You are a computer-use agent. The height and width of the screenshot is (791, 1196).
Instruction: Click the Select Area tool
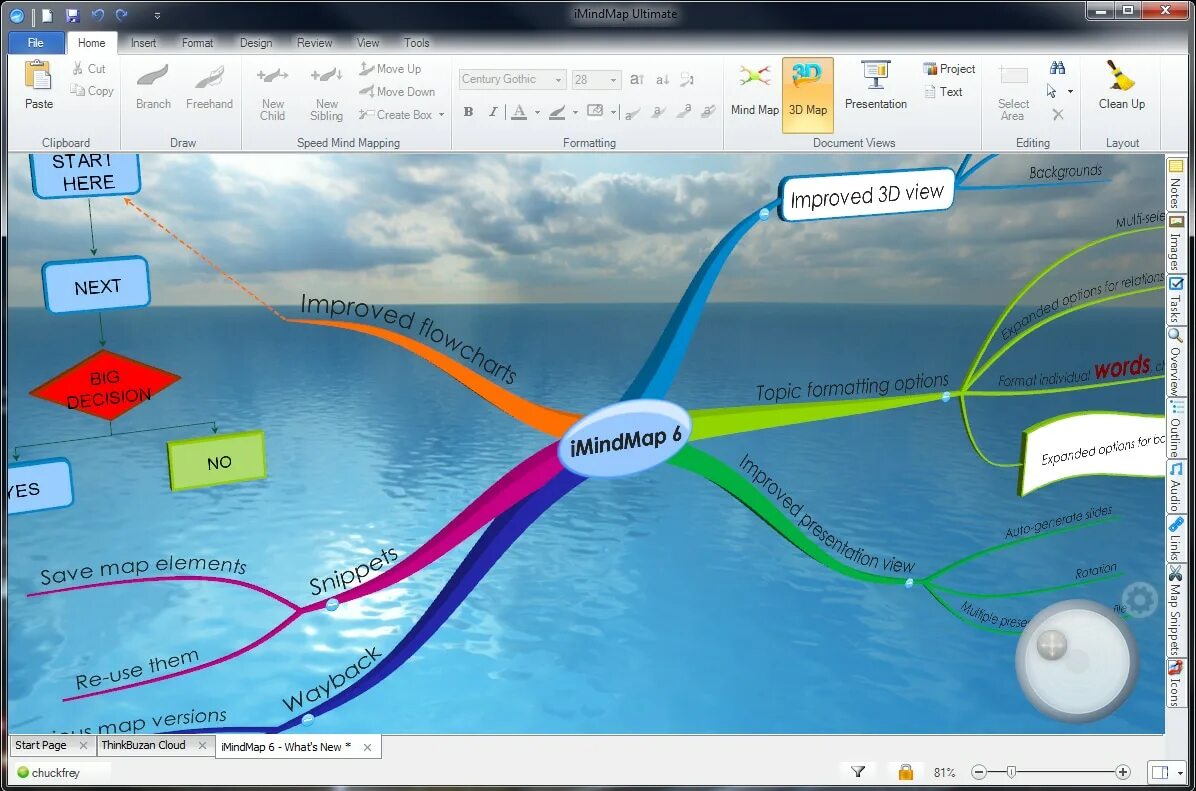click(1013, 93)
